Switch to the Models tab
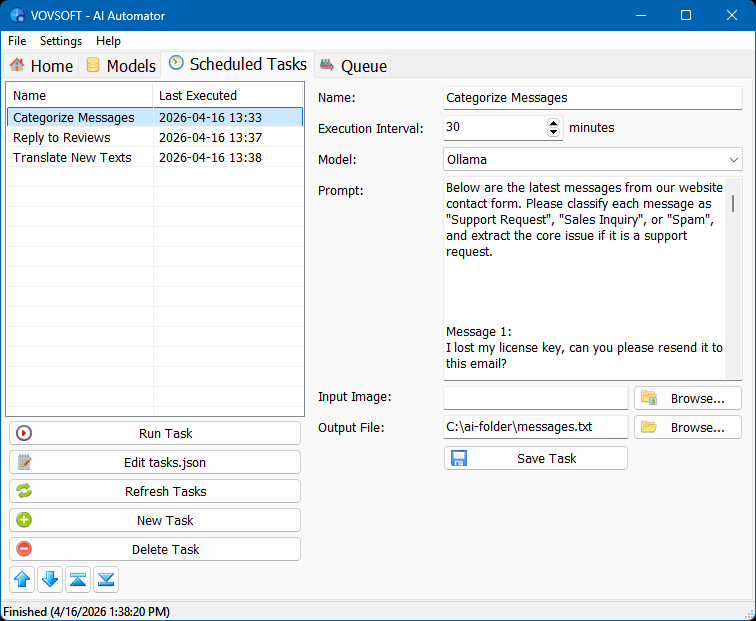This screenshot has height=621, width=756. 121,66
